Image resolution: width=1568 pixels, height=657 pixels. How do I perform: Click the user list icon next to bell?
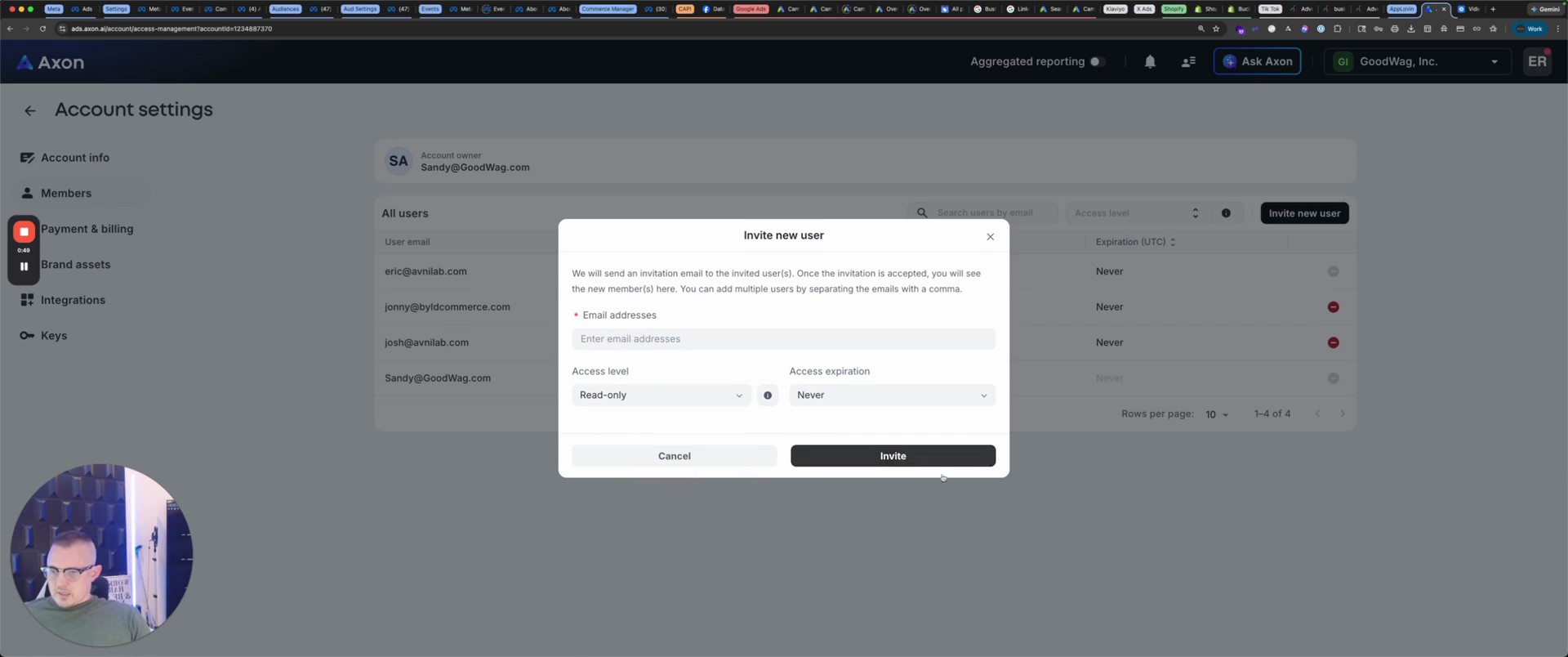coord(1188,61)
